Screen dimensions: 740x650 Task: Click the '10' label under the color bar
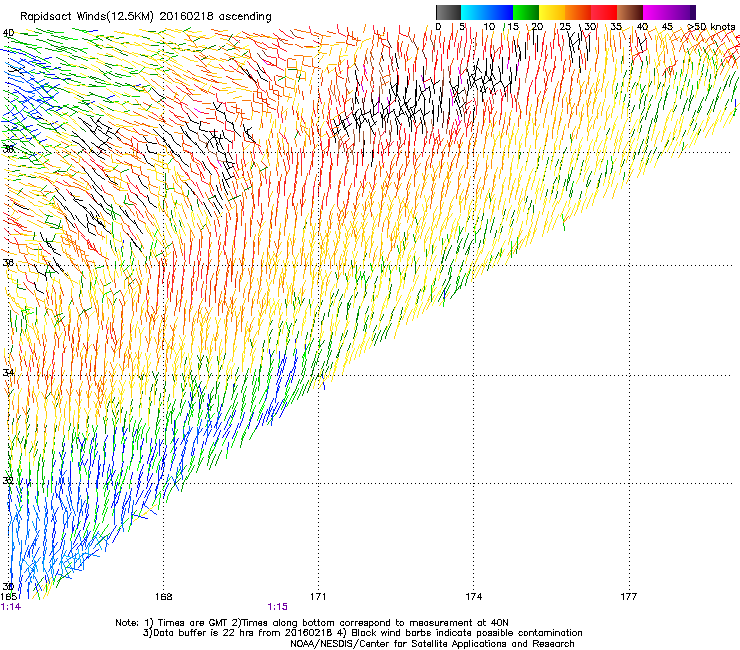[489, 27]
